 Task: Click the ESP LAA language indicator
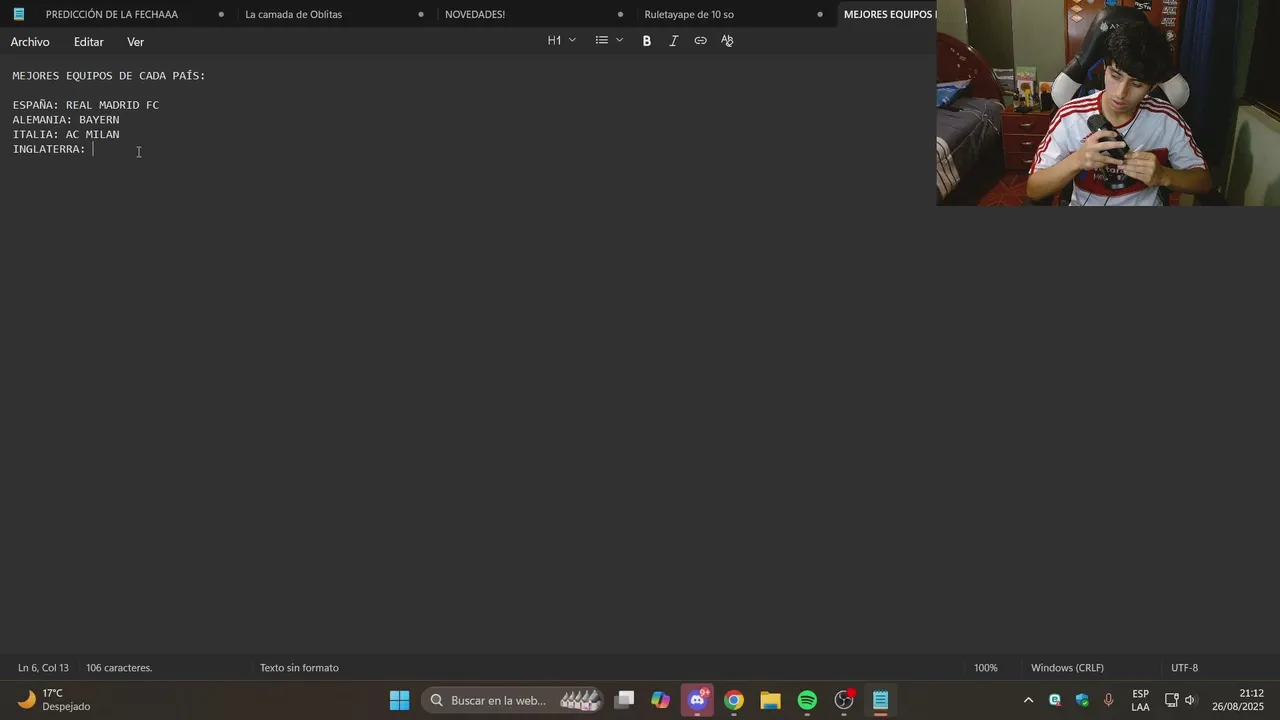pos(1140,700)
